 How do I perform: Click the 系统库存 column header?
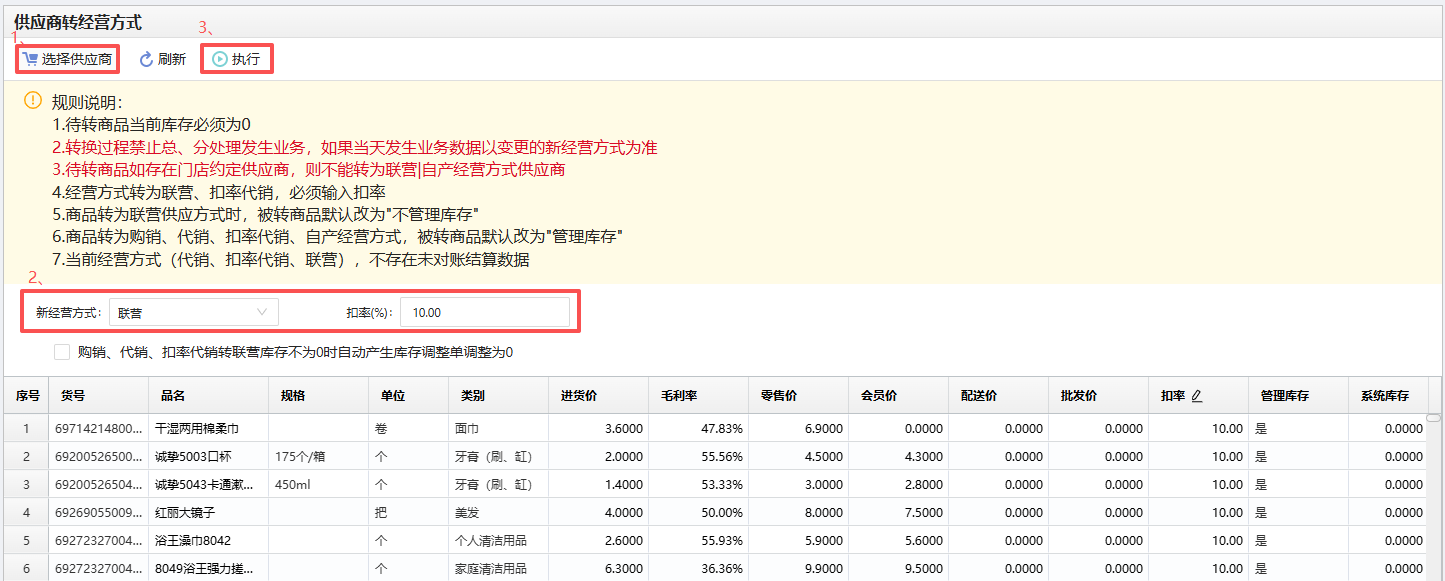pos(1384,396)
